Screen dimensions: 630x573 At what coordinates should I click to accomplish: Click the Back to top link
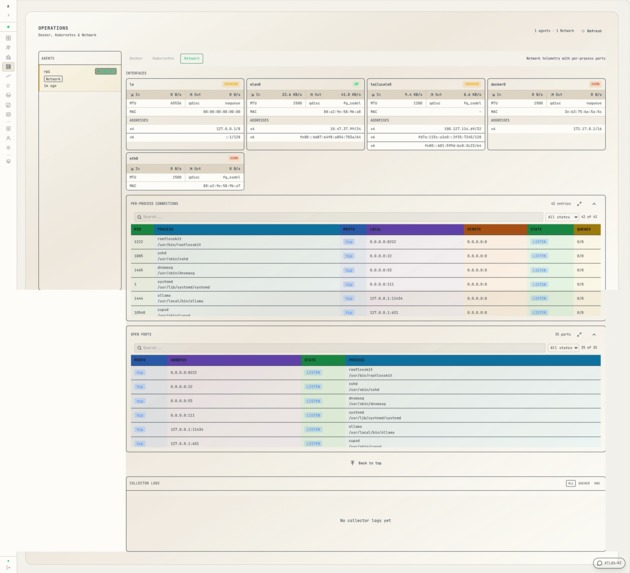366,463
